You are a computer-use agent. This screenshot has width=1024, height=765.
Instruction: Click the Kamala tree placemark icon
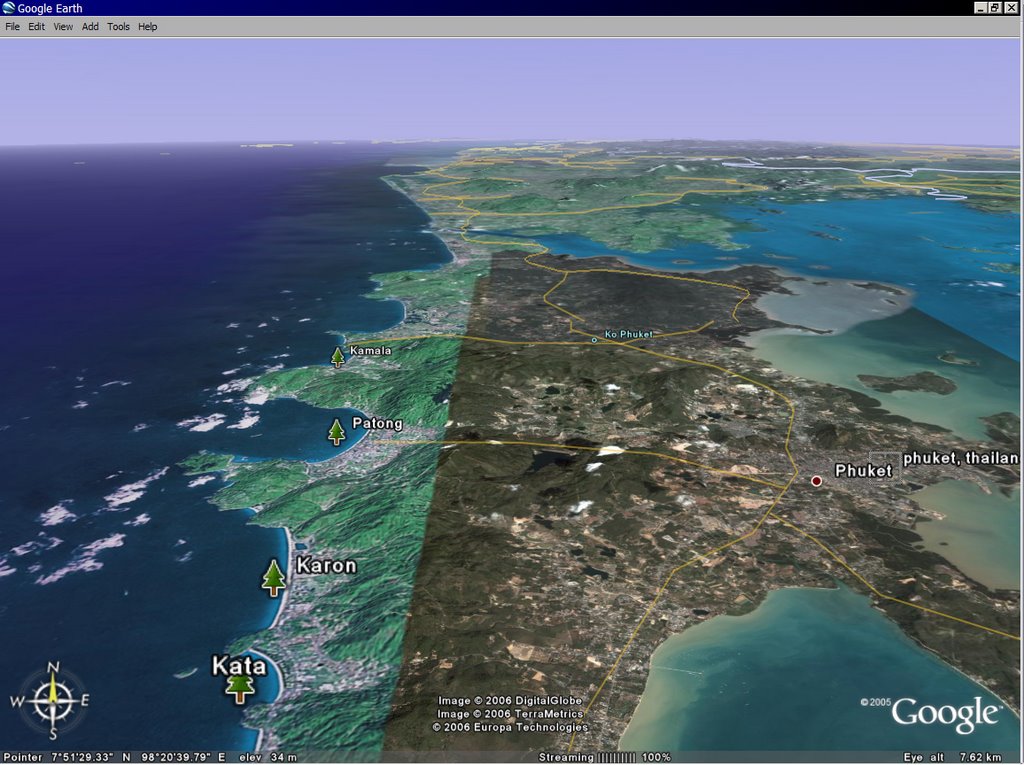(338, 357)
